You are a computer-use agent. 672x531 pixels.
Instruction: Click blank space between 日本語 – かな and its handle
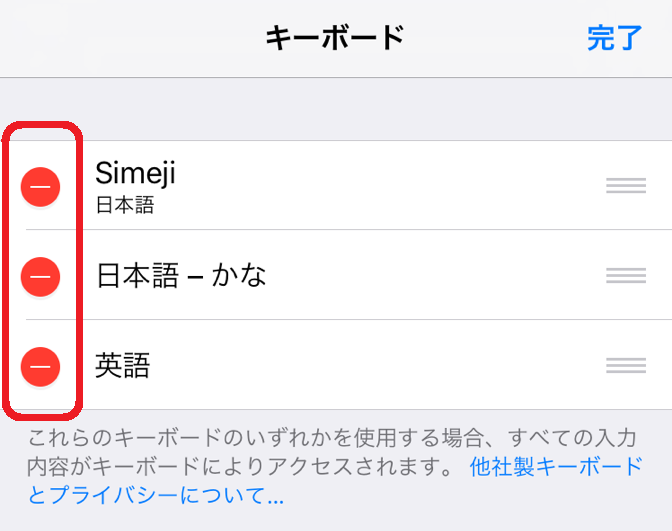pos(430,275)
